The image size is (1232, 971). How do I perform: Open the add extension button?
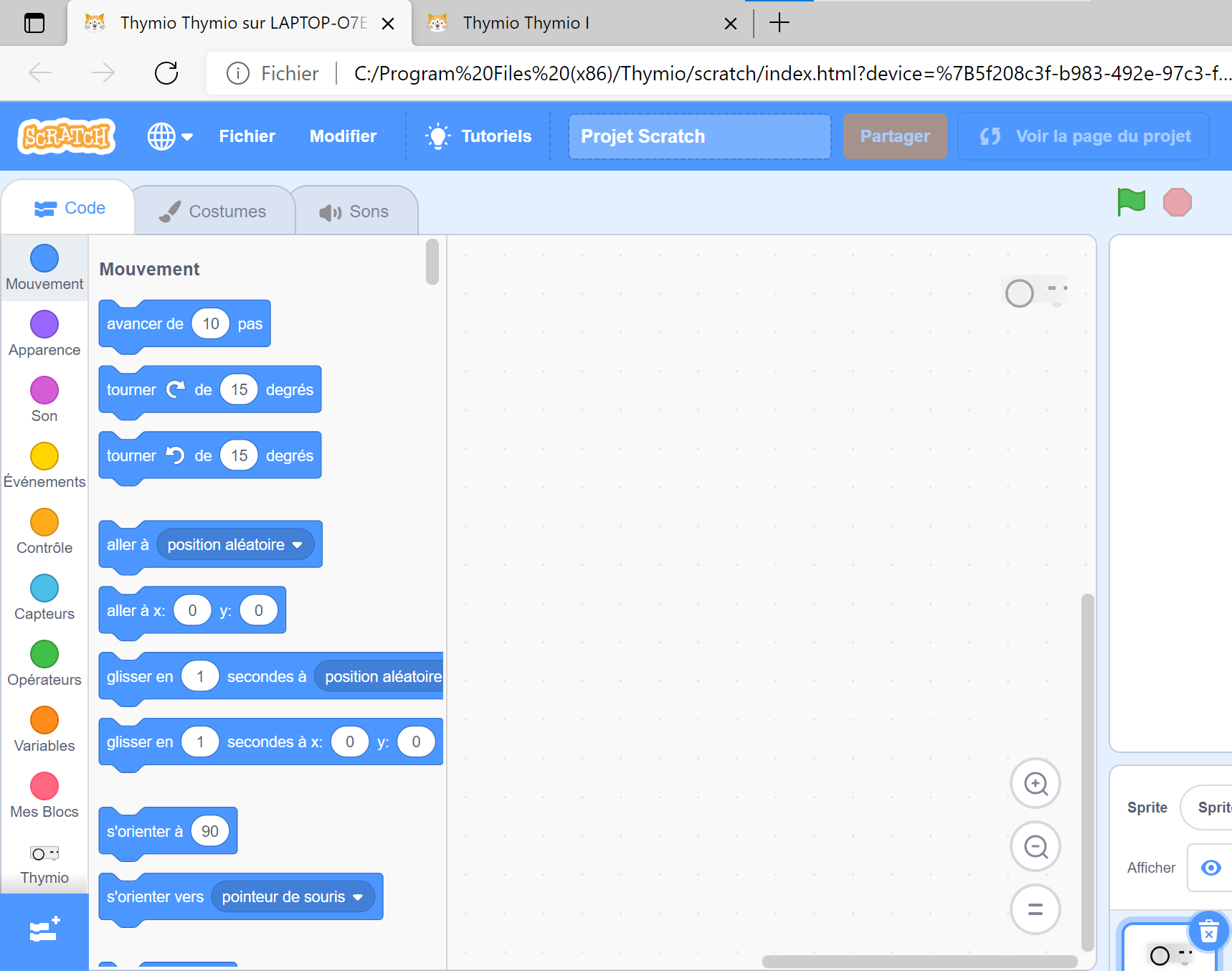click(x=44, y=932)
